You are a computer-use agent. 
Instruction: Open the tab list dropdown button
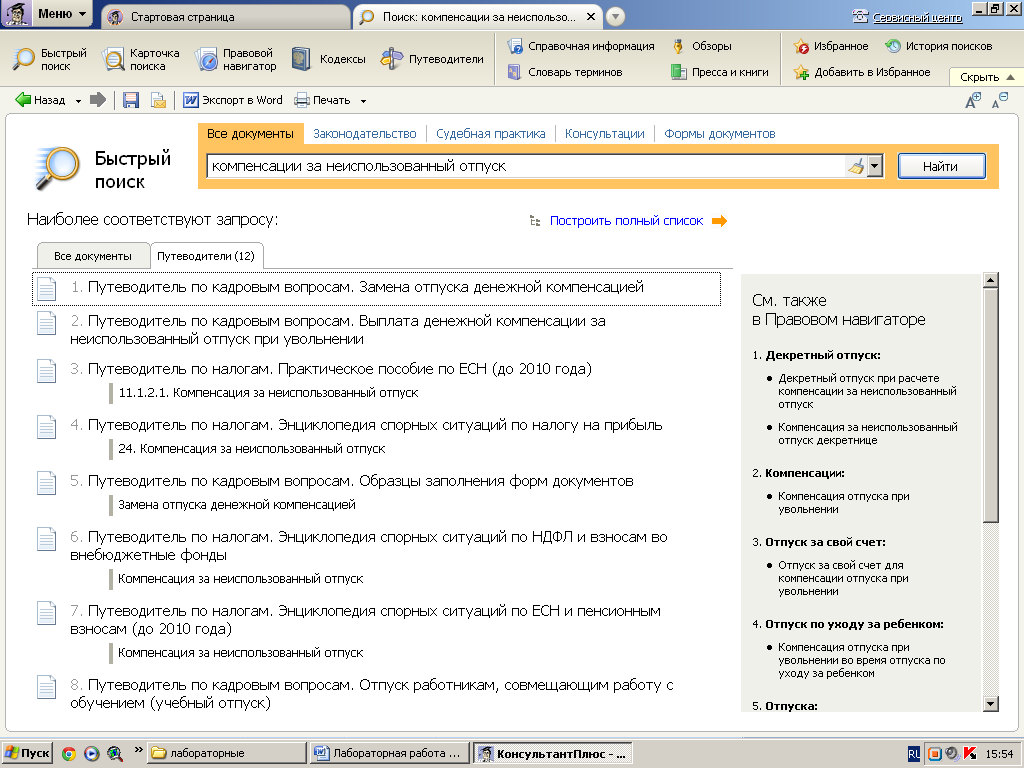pos(615,16)
